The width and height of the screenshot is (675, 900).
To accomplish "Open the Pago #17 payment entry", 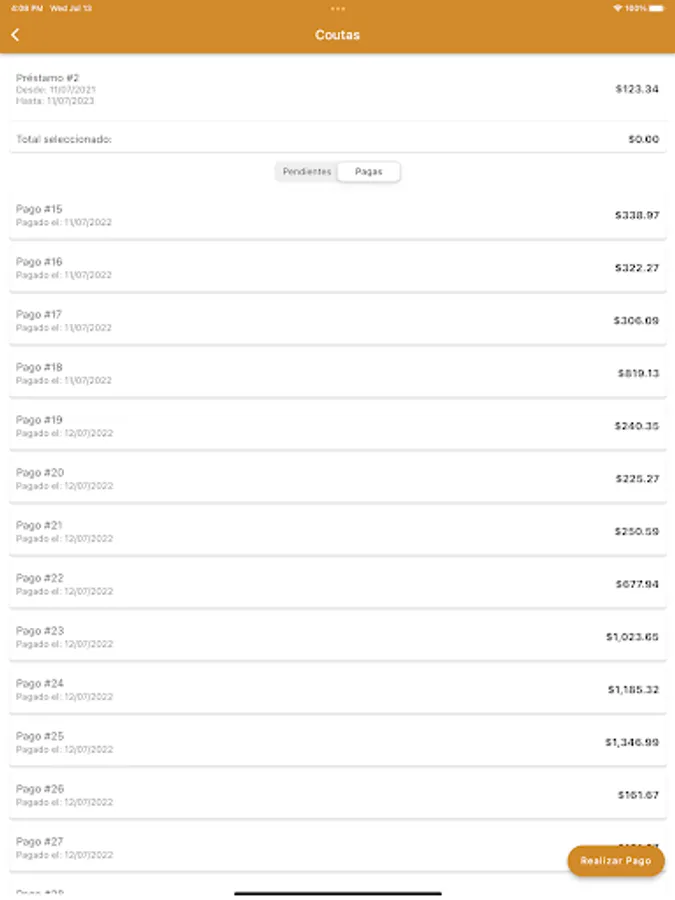I will (337, 321).
